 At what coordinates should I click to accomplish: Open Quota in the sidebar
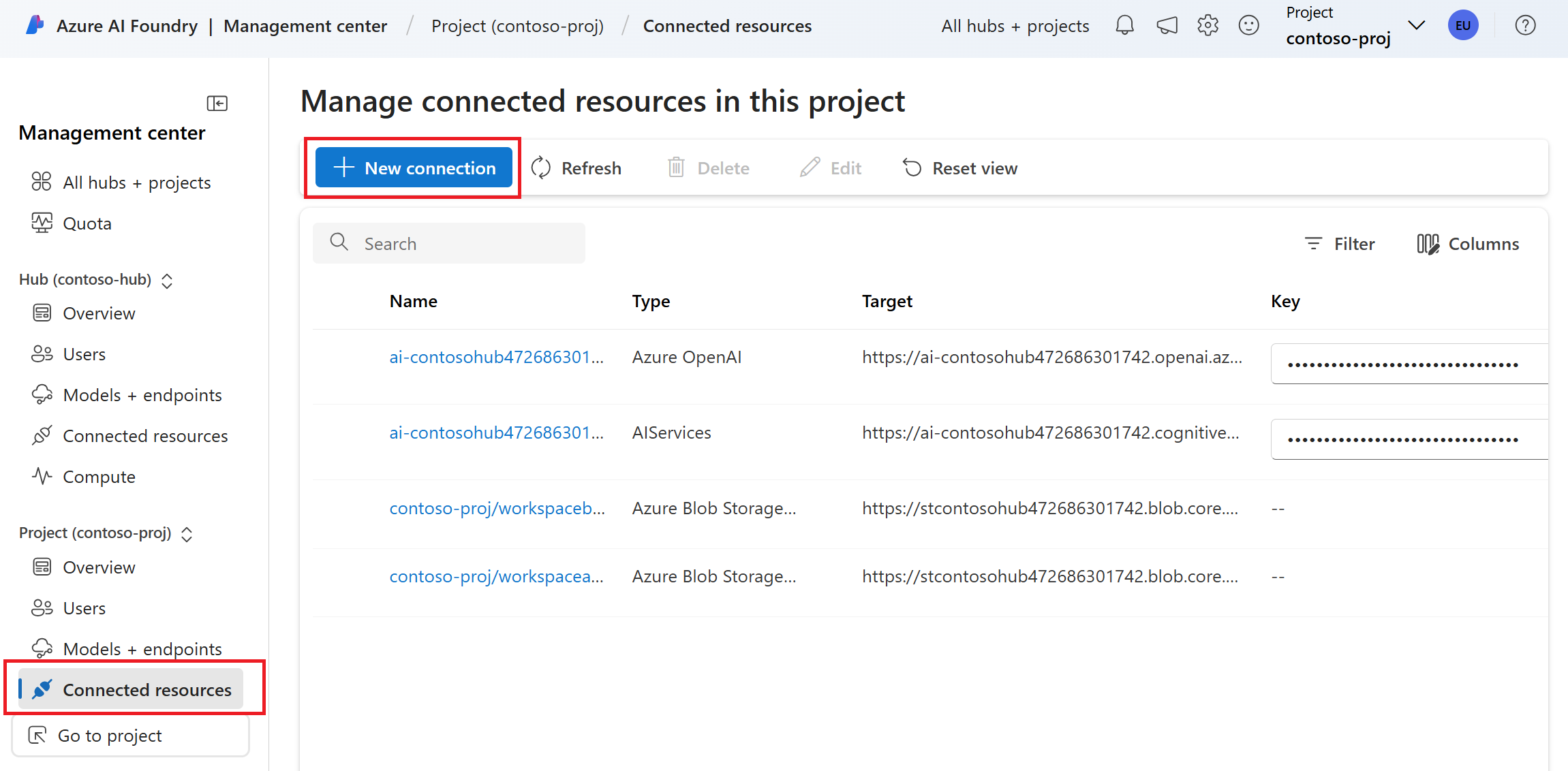87,223
